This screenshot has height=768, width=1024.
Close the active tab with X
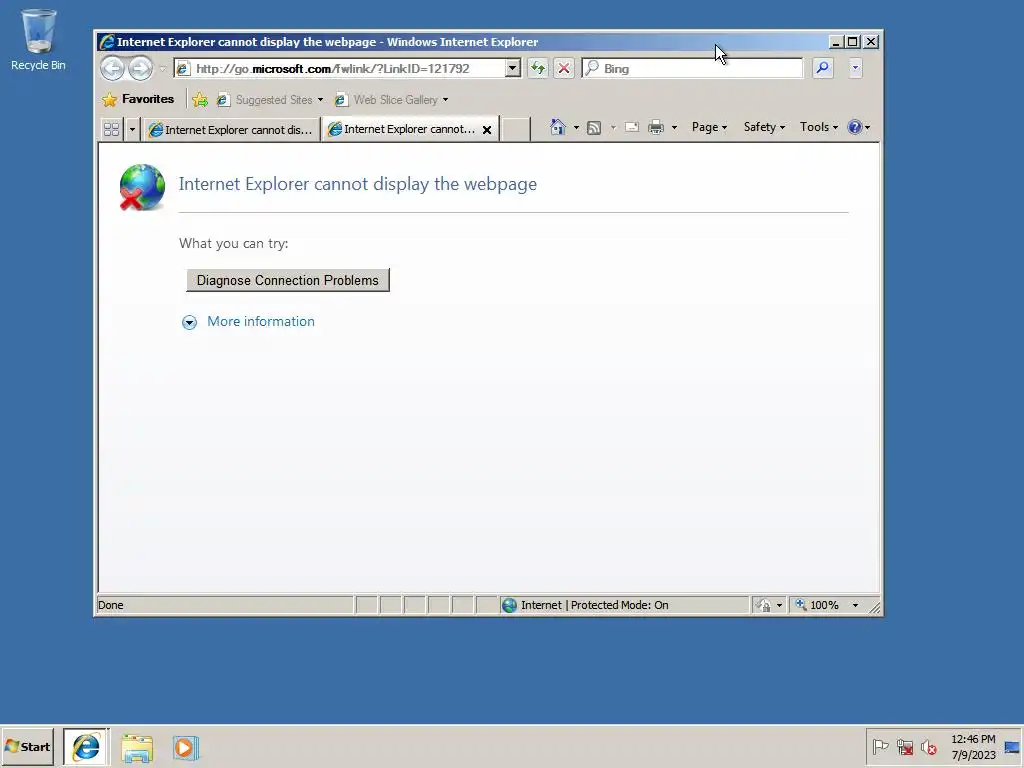coord(487,130)
